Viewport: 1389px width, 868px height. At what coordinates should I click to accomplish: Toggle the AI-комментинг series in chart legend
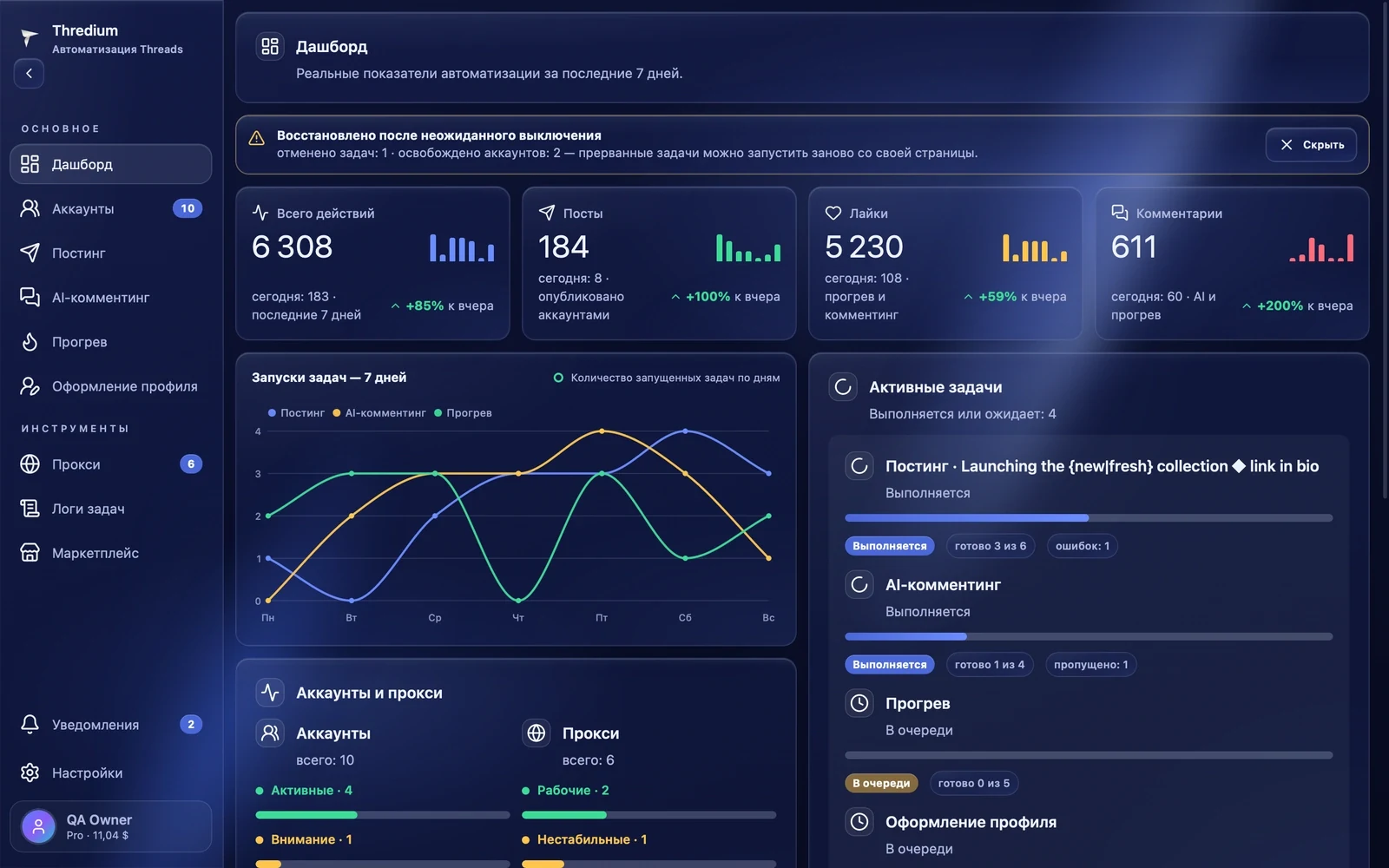(379, 413)
